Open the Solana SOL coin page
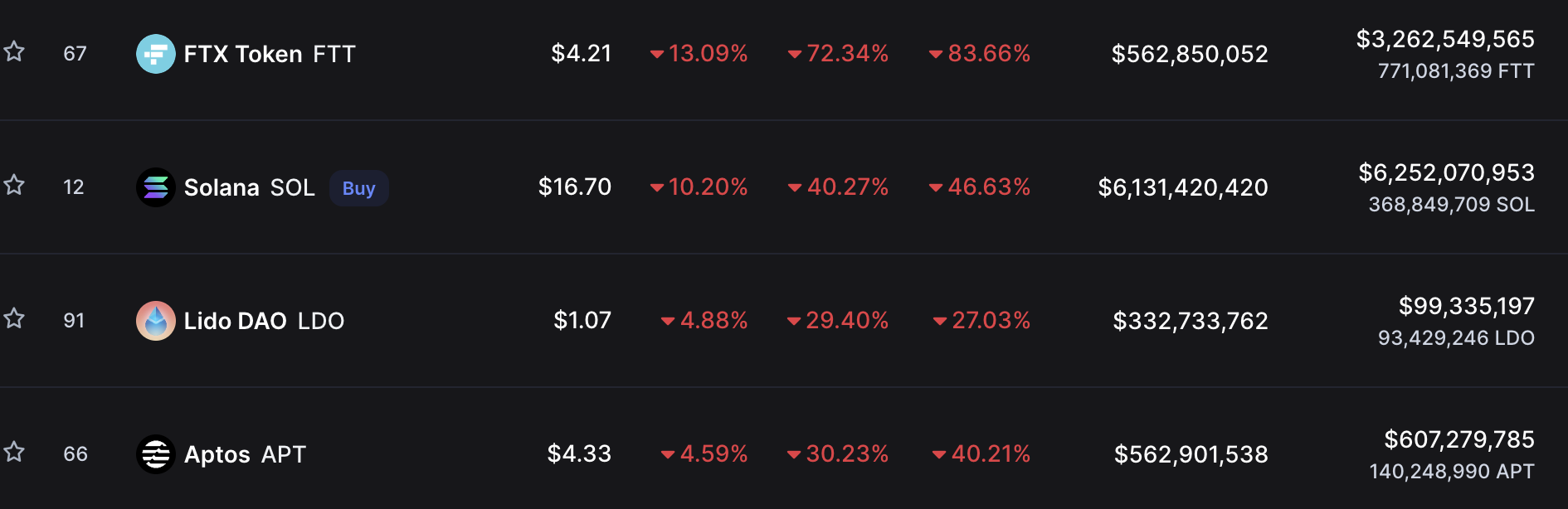Screen dimensions: 1568x509 pyautogui.click(x=250, y=187)
